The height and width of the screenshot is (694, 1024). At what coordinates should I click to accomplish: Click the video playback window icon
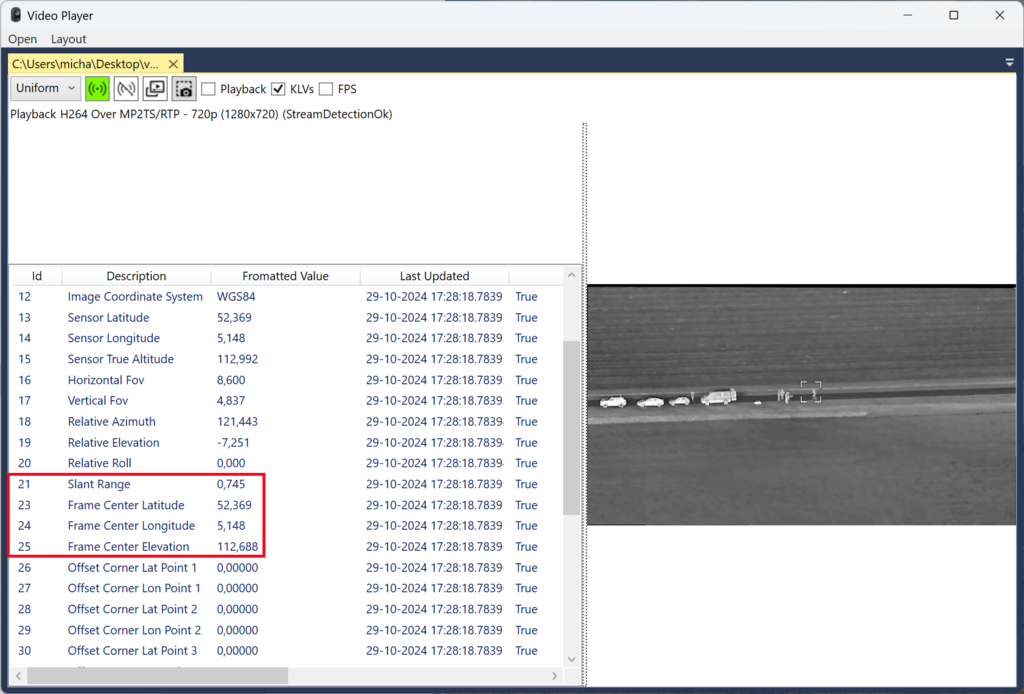[155, 89]
